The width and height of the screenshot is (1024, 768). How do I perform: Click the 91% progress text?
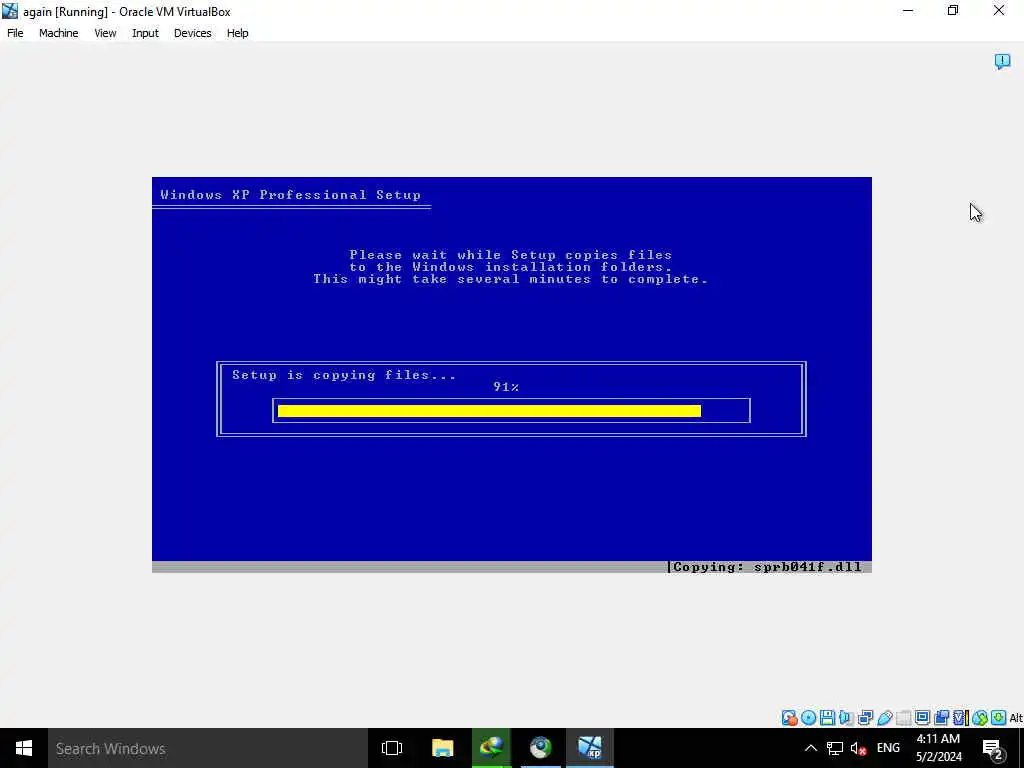pyautogui.click(x=506, y=387)
